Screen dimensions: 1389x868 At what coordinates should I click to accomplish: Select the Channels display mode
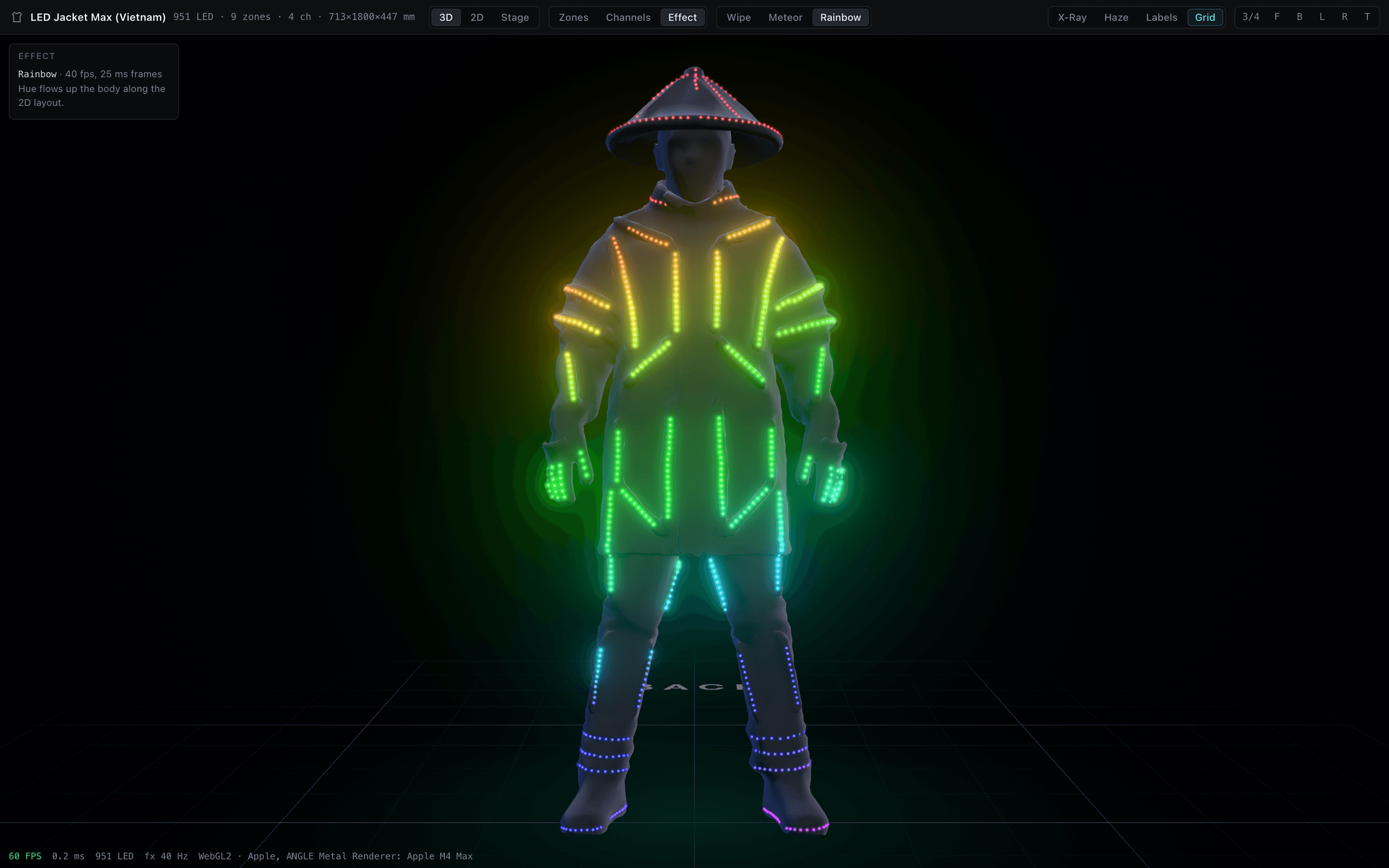point(628,17)
